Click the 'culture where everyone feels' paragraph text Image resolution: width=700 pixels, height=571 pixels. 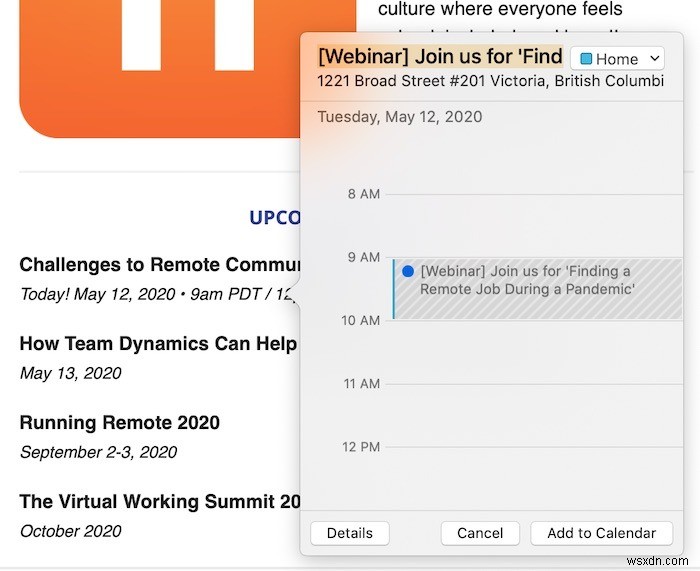point(500,9)
